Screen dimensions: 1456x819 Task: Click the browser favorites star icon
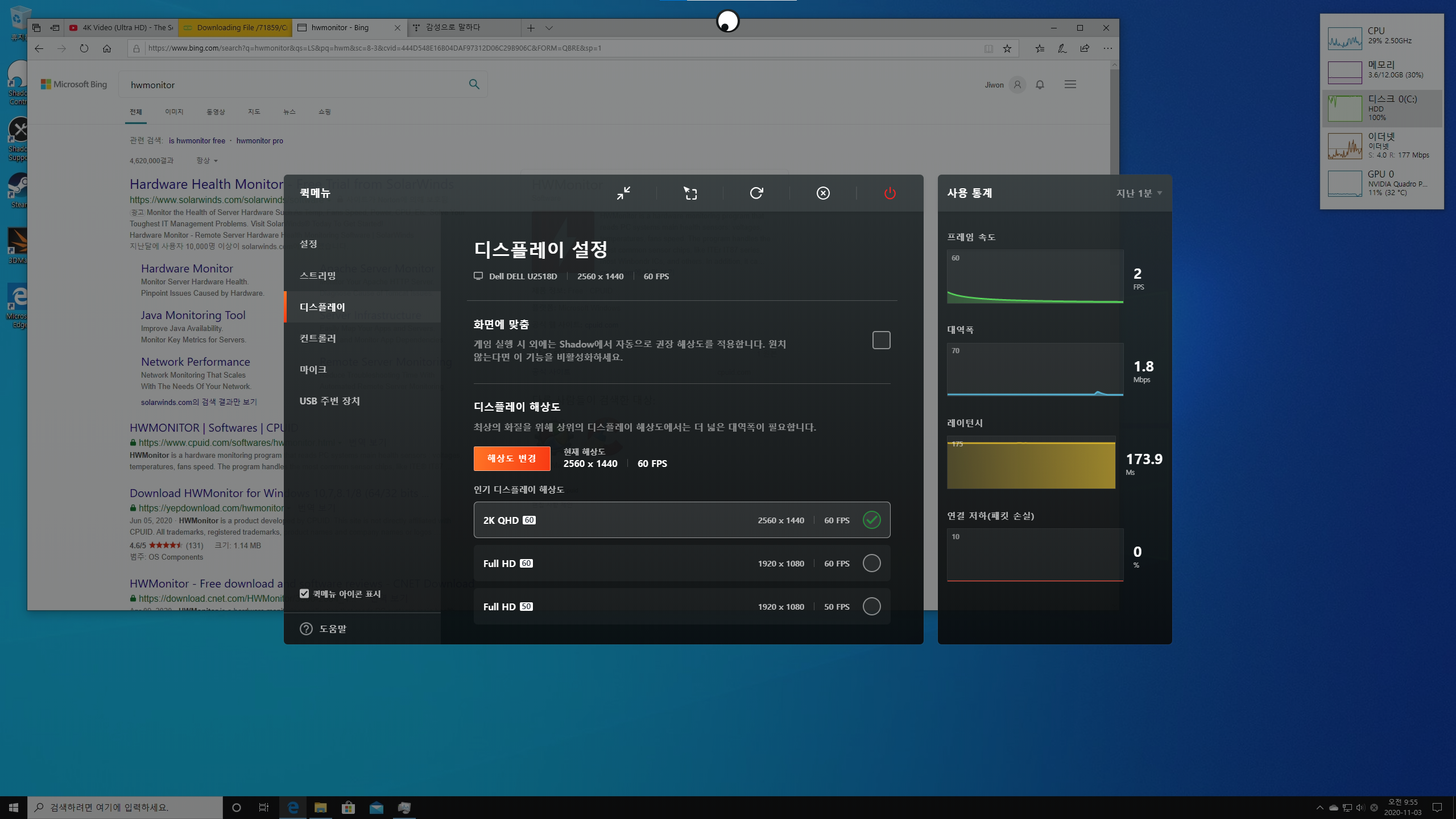pyautogui.click(x=1007, y=48)
